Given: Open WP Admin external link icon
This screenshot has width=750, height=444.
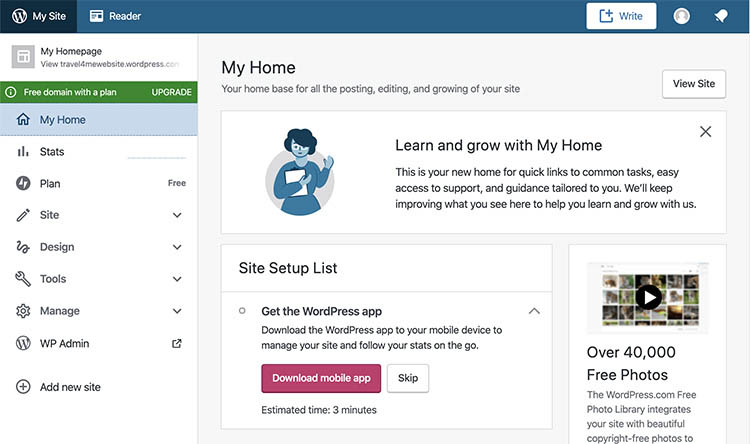Looking at the screenshot, I should pyautogui.click(x=177, y=343).
